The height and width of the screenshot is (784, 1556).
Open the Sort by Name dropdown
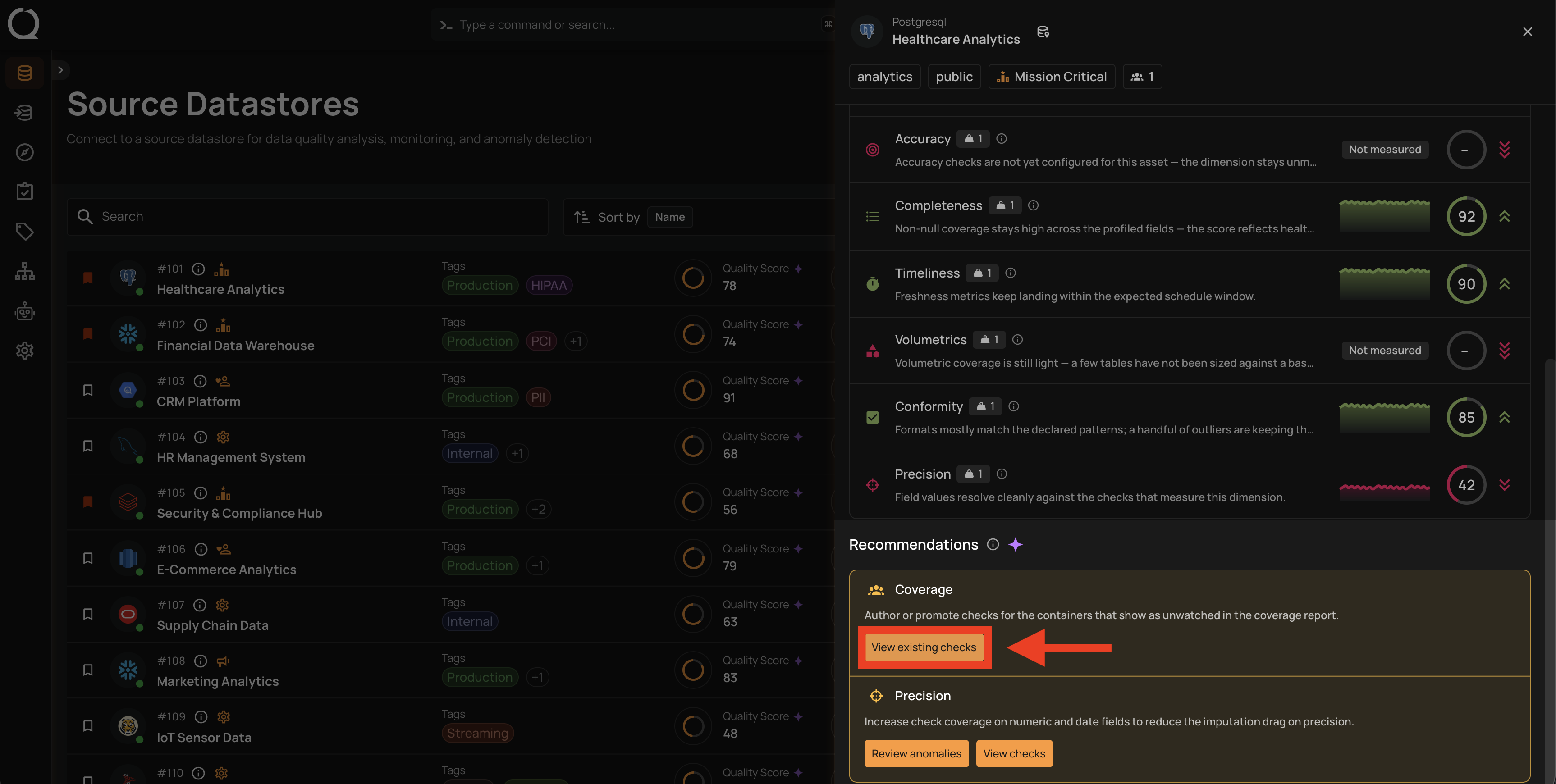670,217
